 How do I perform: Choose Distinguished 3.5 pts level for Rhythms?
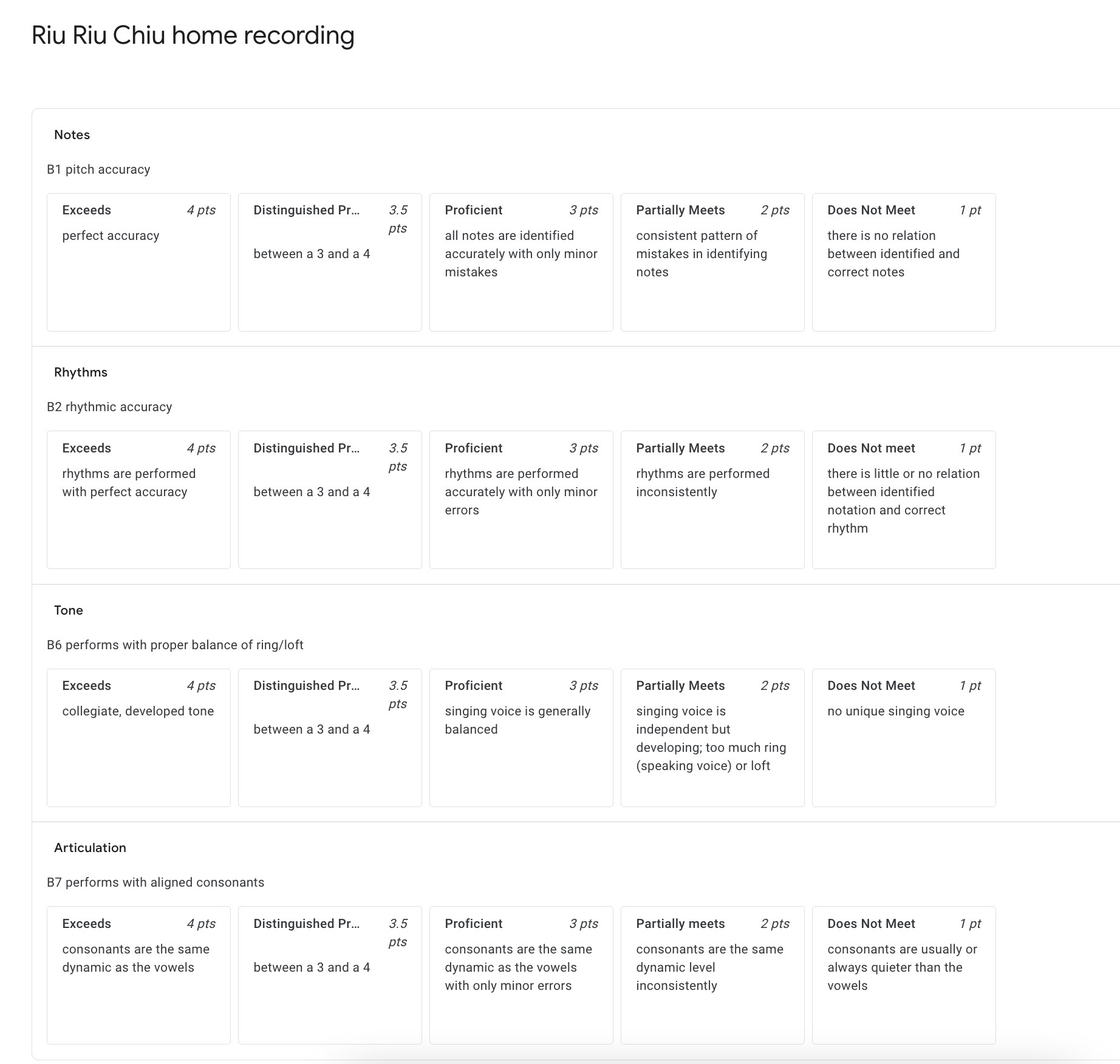tap(330, 499)
